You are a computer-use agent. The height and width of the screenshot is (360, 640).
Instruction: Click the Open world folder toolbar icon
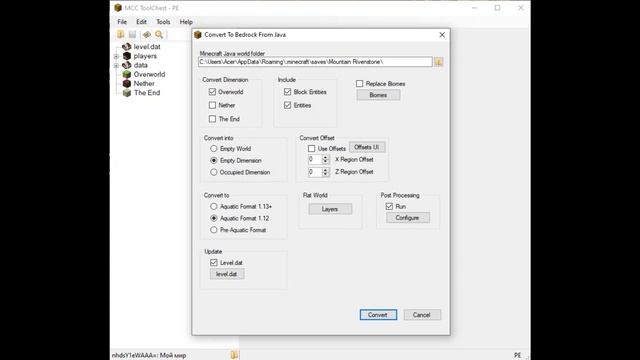tap(120, 35)
